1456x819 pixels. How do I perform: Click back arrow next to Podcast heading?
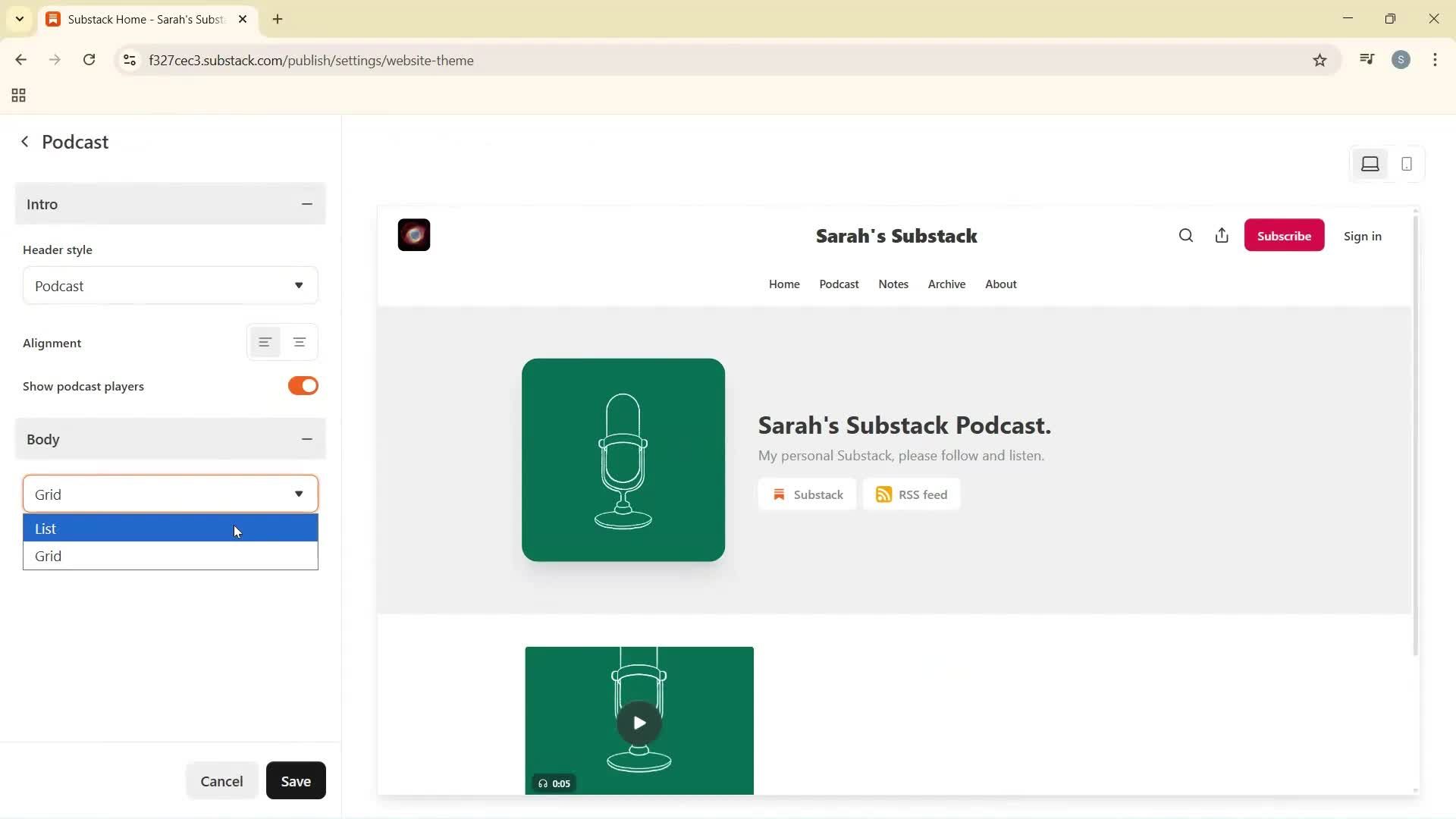click(x=25, y=142)
